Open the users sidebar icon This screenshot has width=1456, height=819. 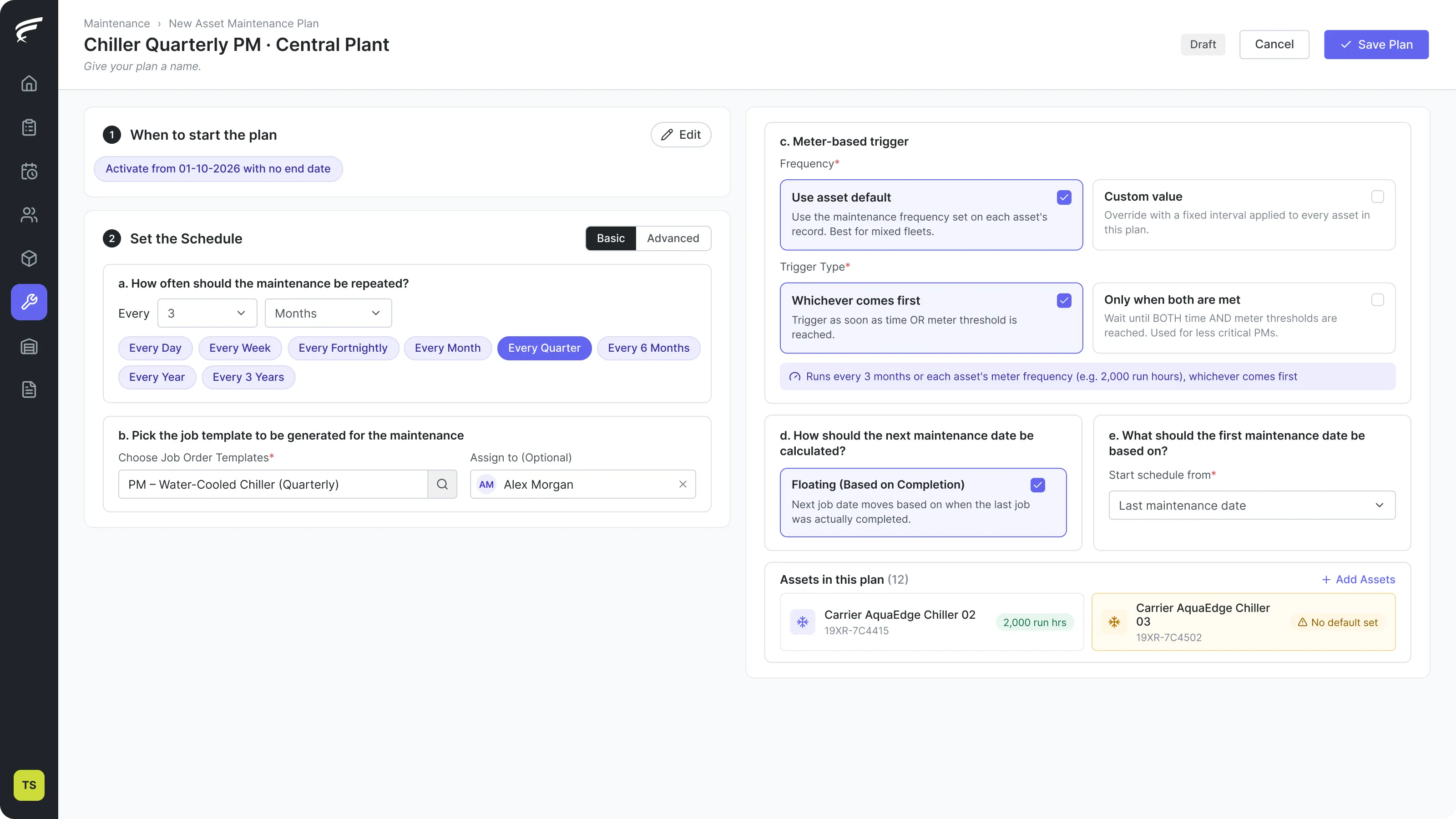pos(29,215)
